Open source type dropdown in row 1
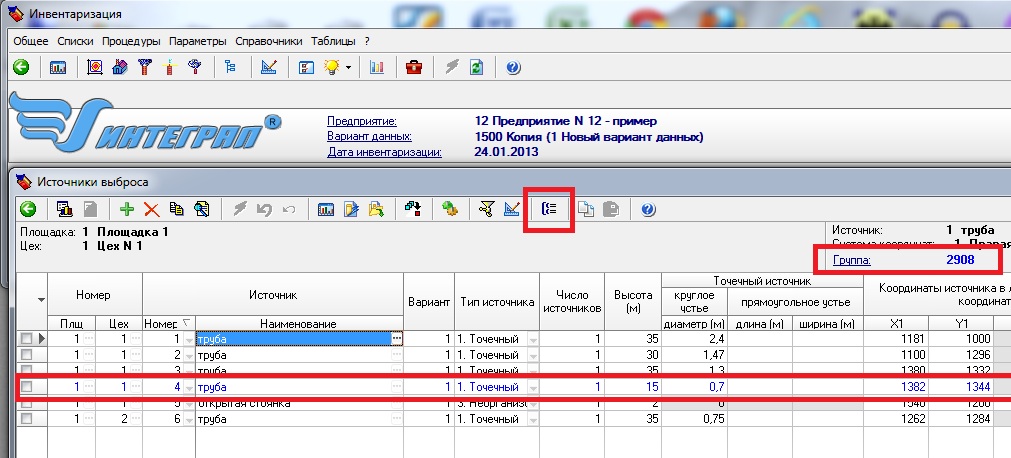 coord(533,340)
